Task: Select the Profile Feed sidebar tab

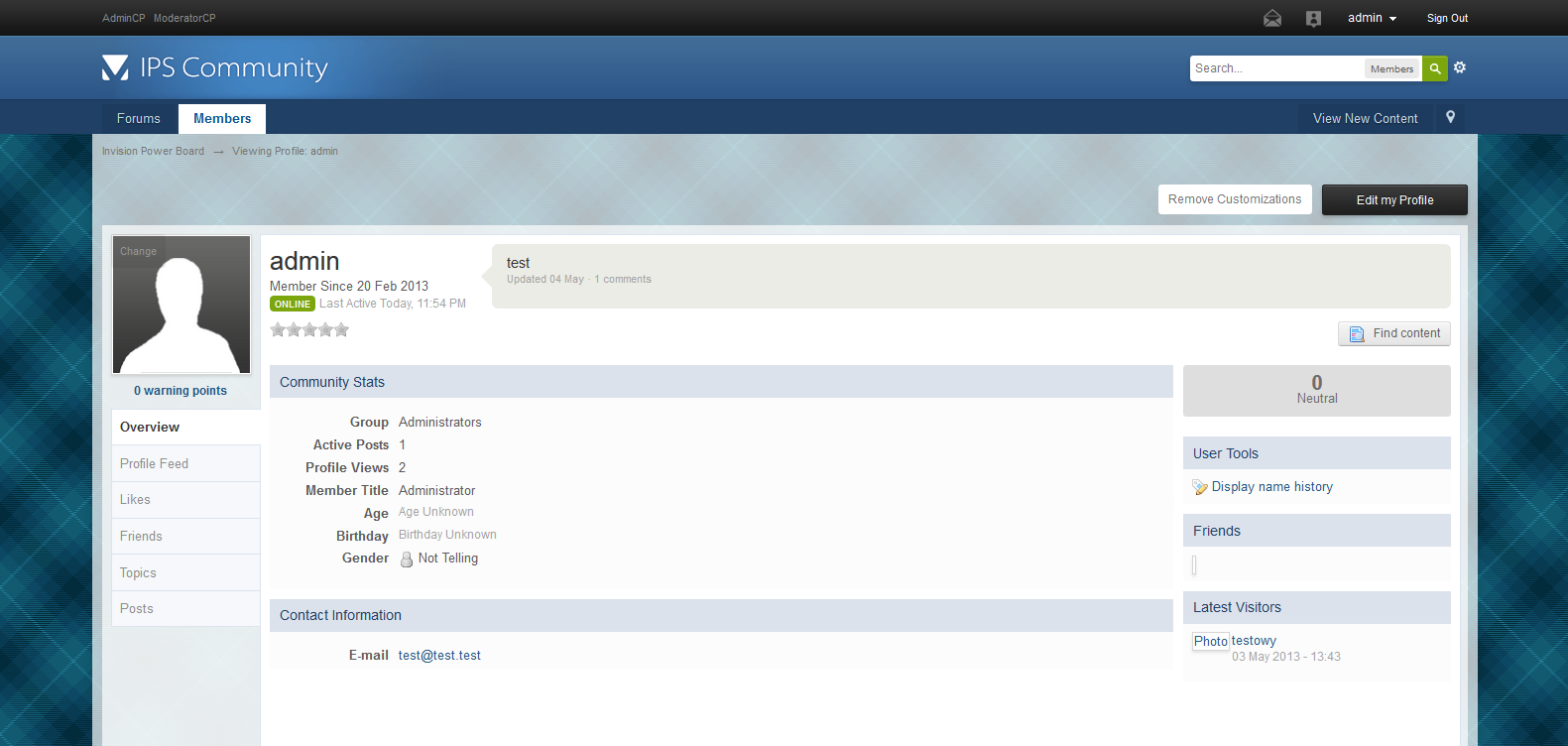Action: point(154,463)
